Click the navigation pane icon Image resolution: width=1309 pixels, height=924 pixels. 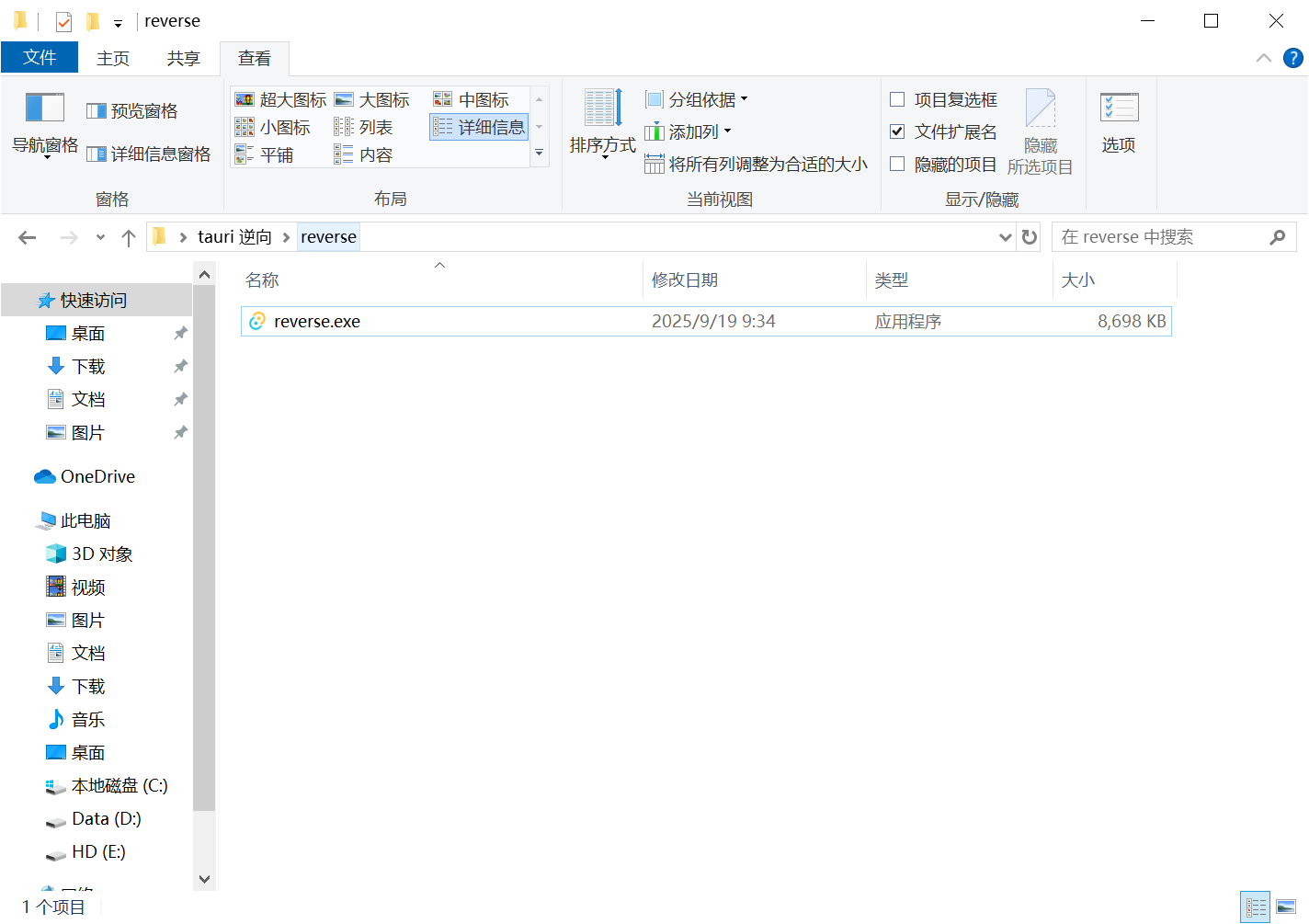tap(44, 108)
